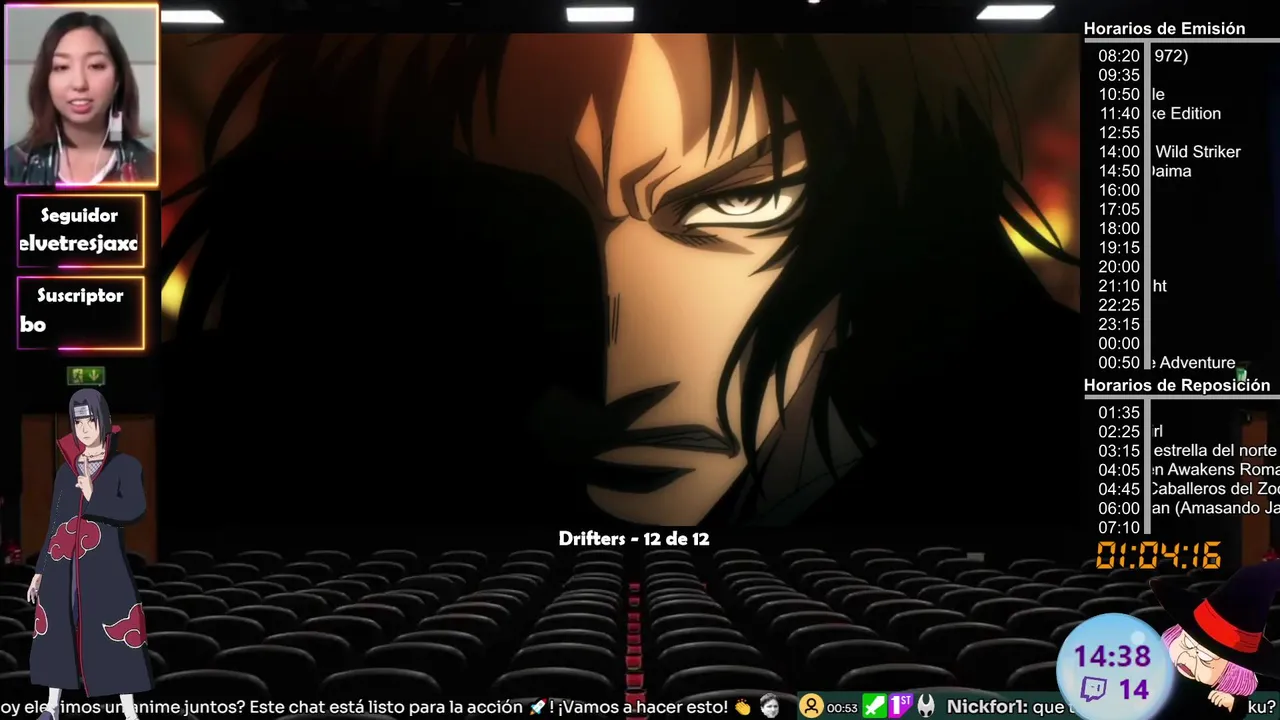The height and width of the screenshot is (720, 1280).
Task: Click the 00:00 schedule entry
Action: coord(1119,343)
